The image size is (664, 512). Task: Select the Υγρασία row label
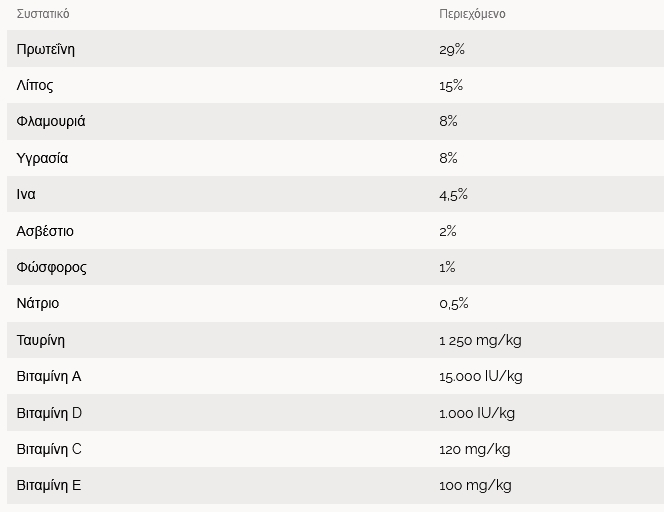pos(42,158)
